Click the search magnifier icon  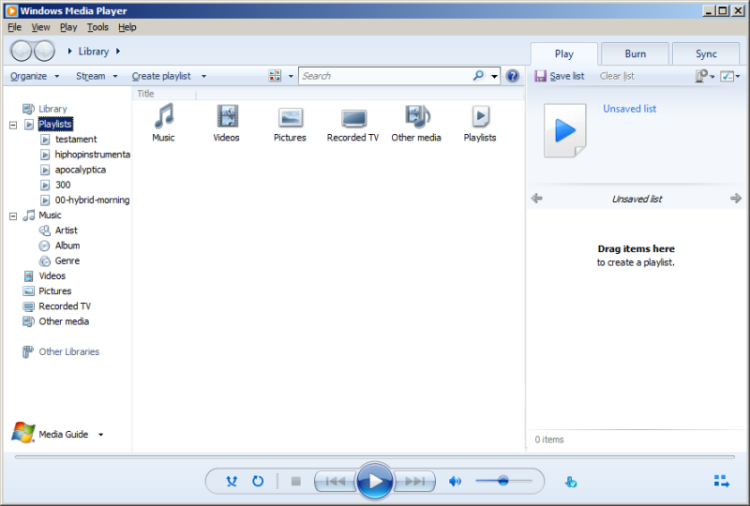coord(478,76)
